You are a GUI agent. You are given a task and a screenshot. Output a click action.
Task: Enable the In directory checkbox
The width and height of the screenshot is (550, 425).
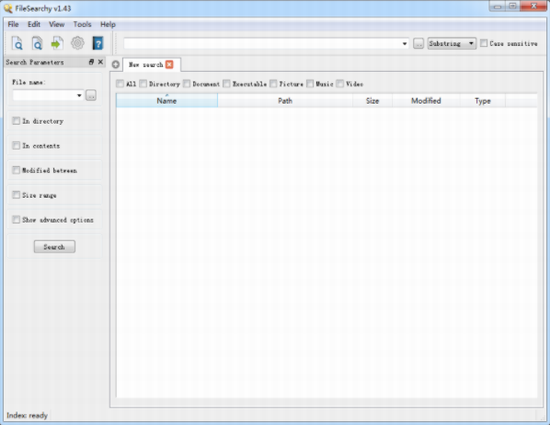pyautogui.click(x=16, y=121)
